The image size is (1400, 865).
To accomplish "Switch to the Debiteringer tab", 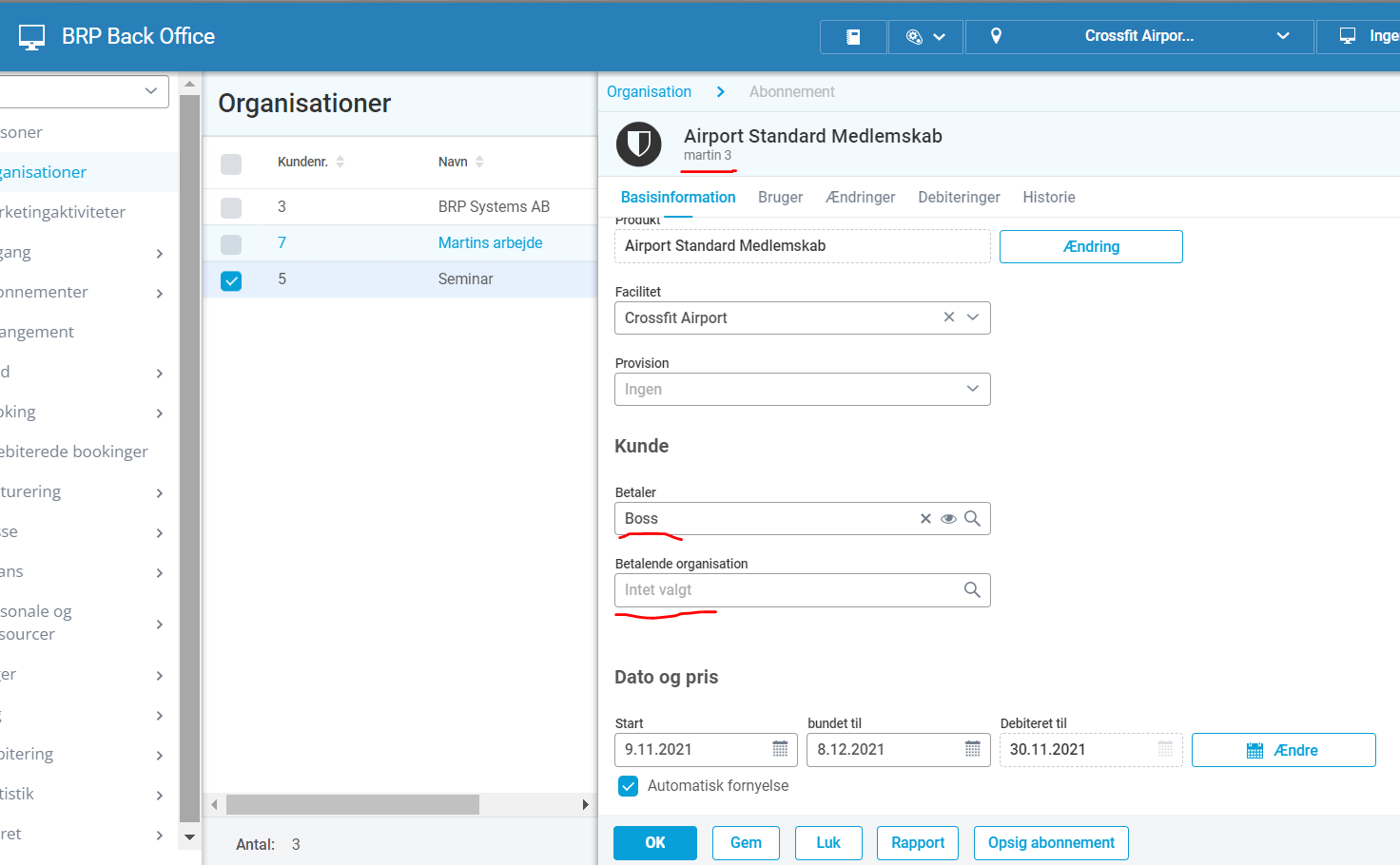I will click(x=959, y=197).
